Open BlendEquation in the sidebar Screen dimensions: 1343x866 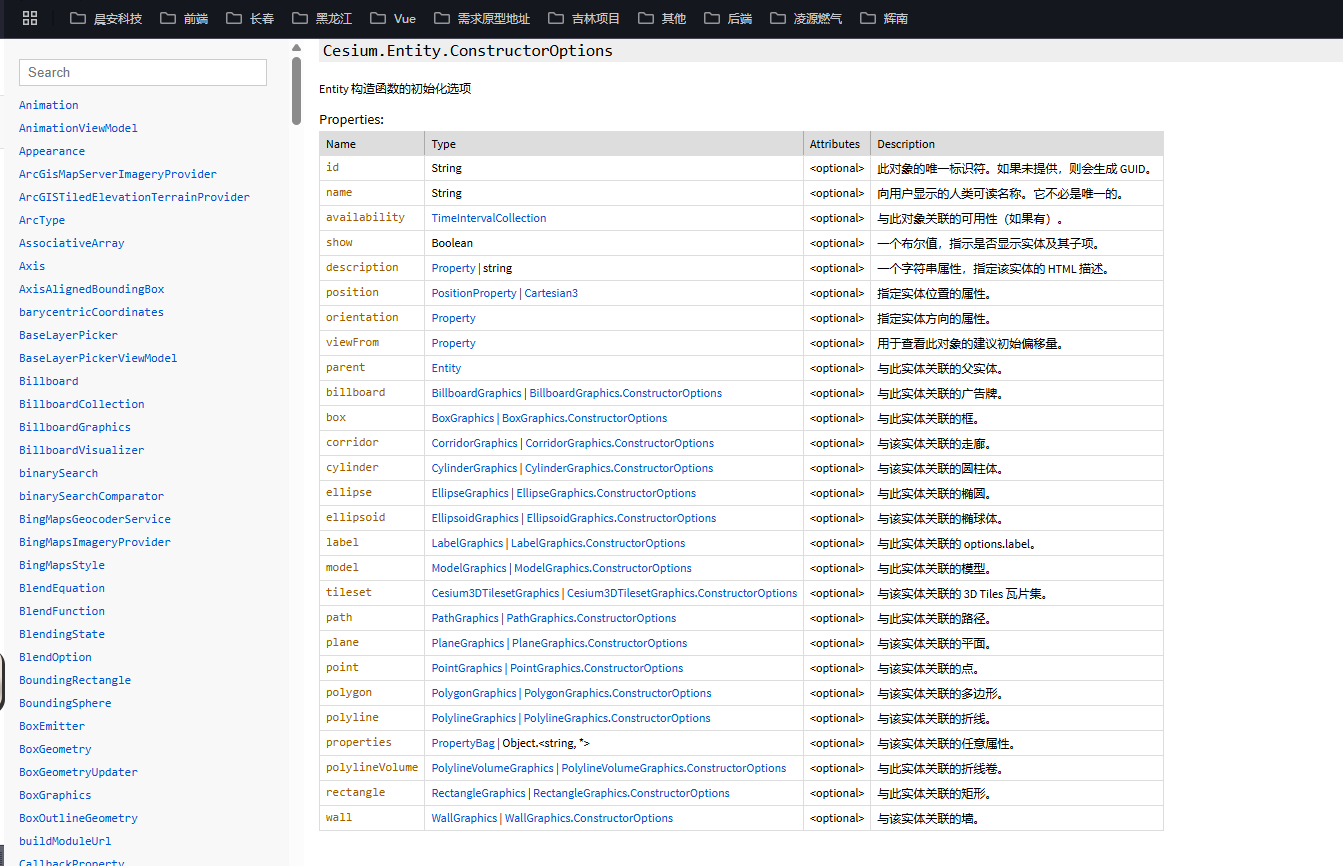pyautogui.click(x=62, y=588)
